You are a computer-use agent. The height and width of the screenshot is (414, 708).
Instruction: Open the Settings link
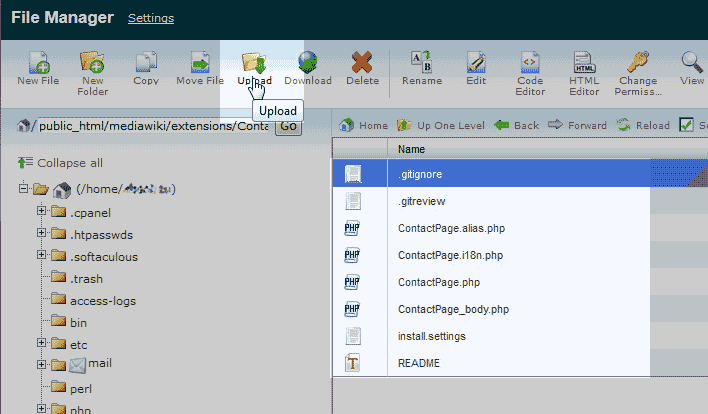point(151,19)
